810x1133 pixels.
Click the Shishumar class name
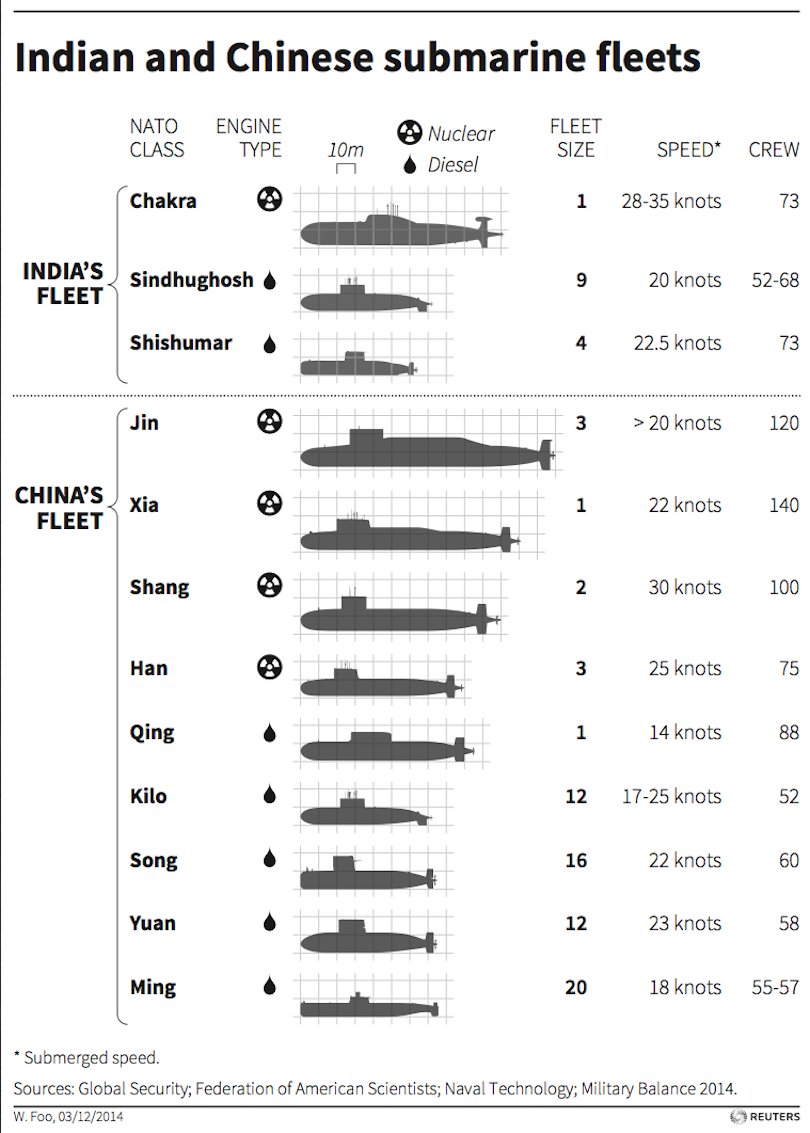(181, 343)
